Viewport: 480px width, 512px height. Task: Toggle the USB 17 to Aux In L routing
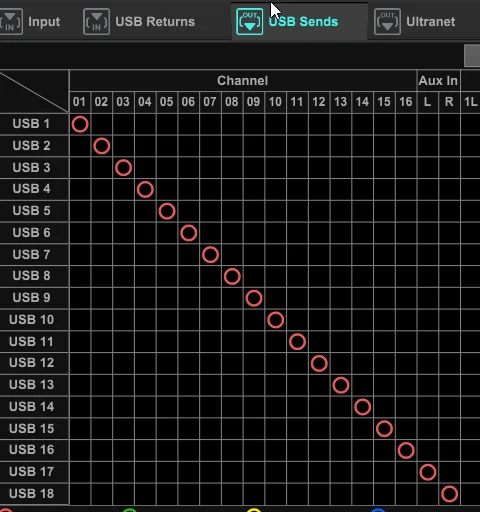pos(428,472)
